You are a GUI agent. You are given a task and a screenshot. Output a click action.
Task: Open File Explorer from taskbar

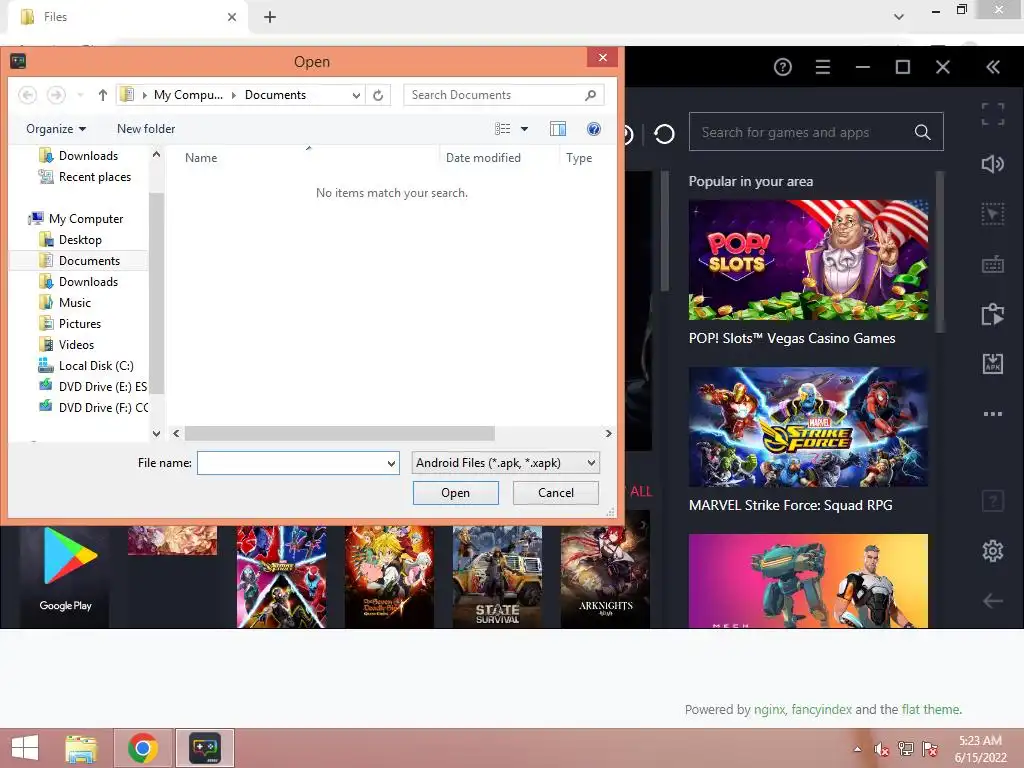81,748
